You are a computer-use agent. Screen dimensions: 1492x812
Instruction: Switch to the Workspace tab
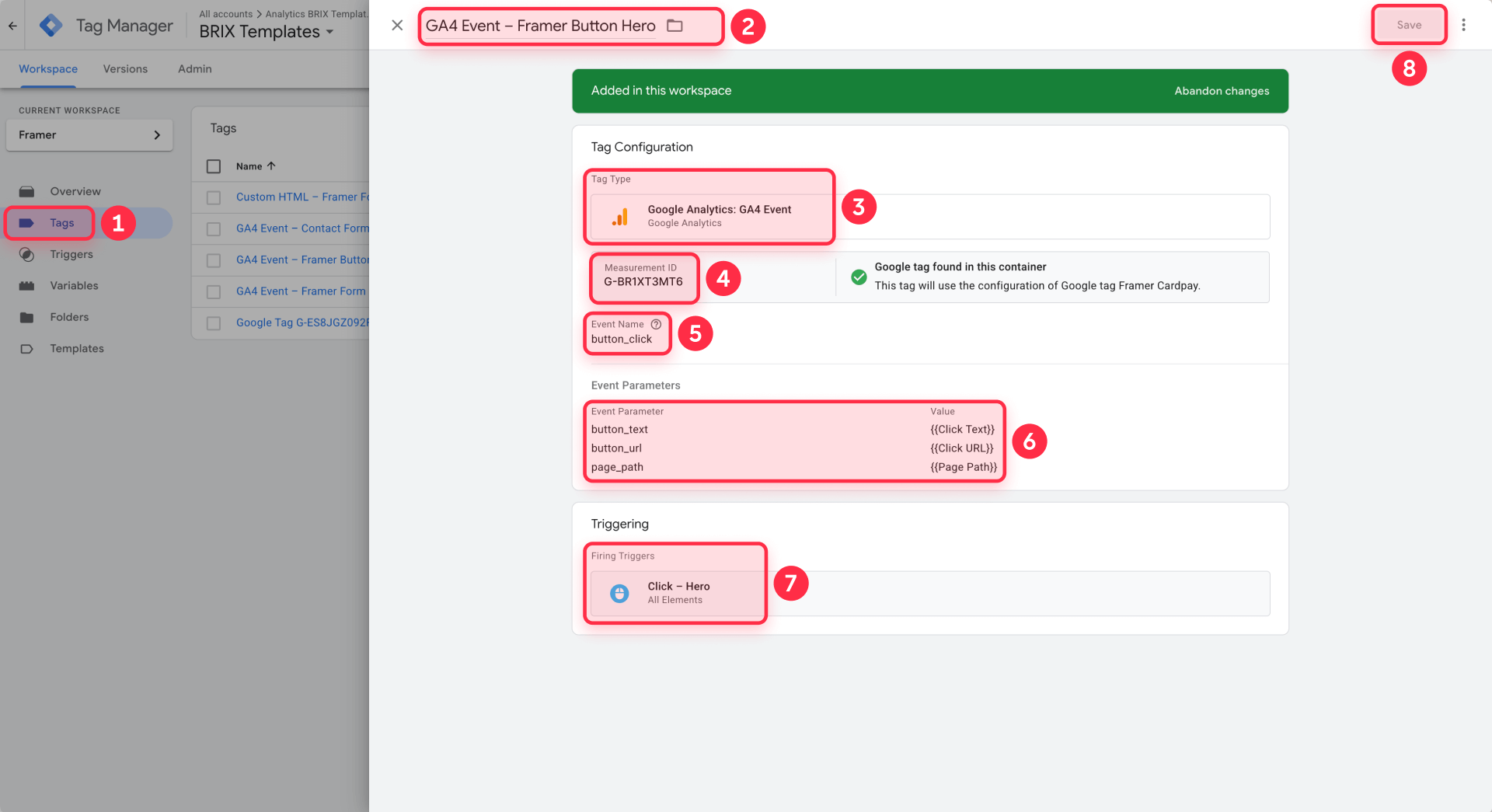pyautogui.click(x=48, y=69)
